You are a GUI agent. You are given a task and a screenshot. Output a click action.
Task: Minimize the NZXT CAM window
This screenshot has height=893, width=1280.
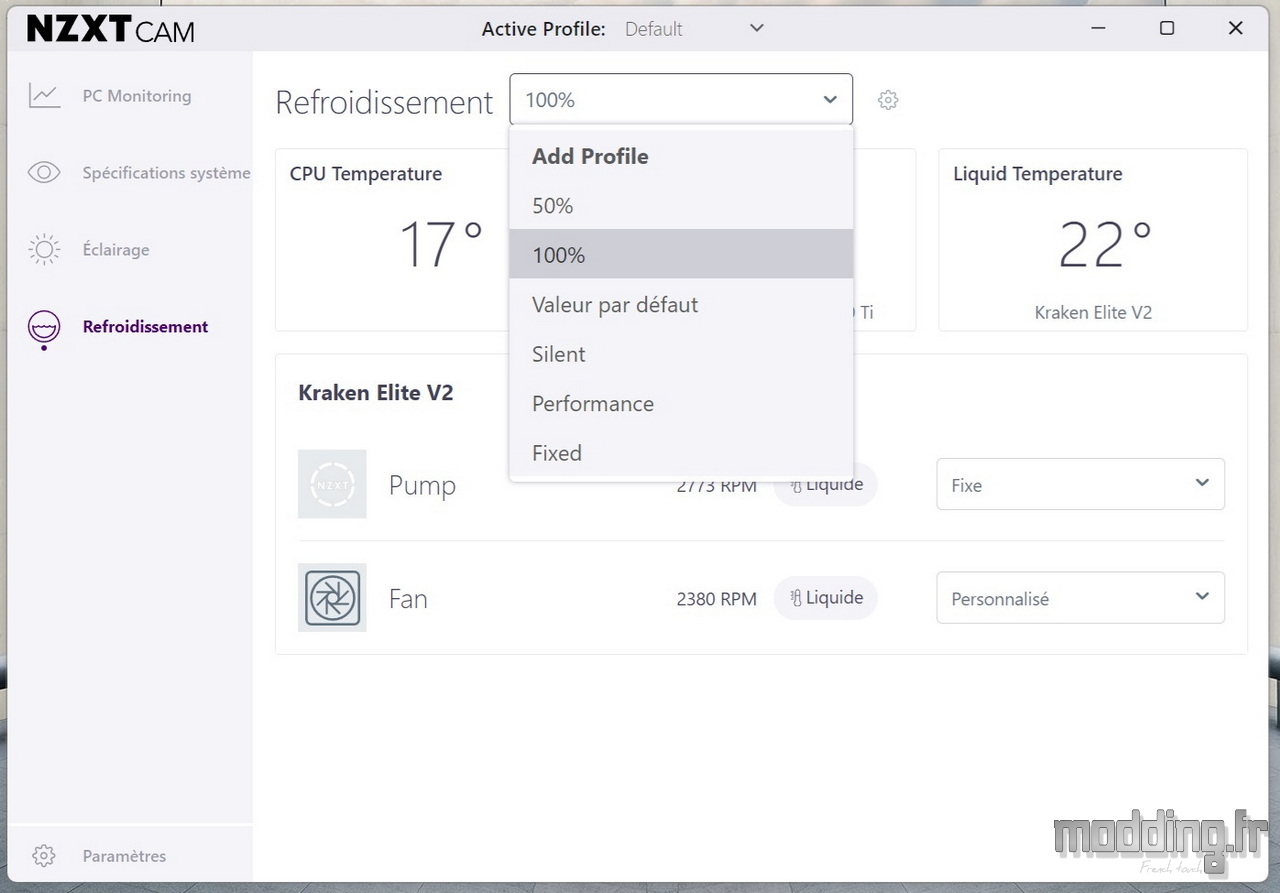(x=1098, y=28)
